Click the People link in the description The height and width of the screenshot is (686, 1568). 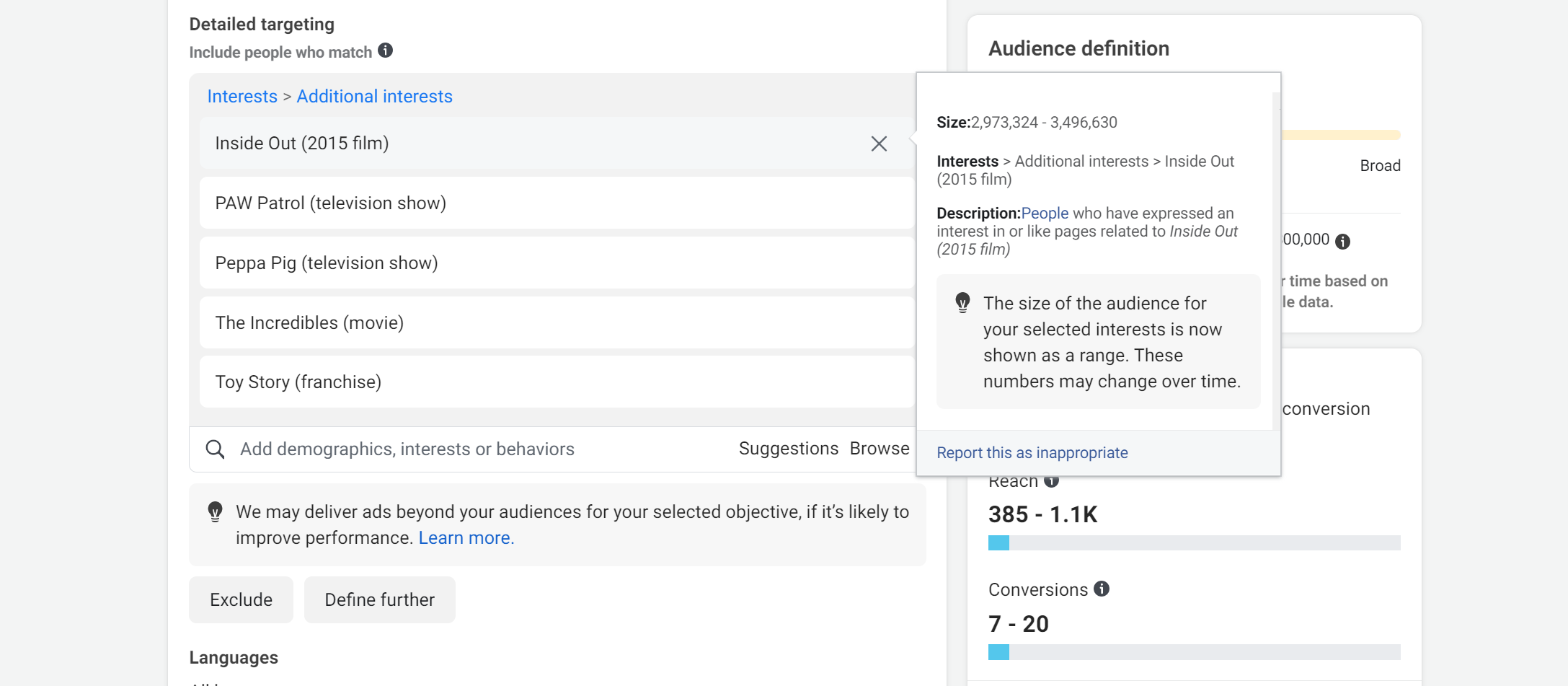[x=1045, y=214]
